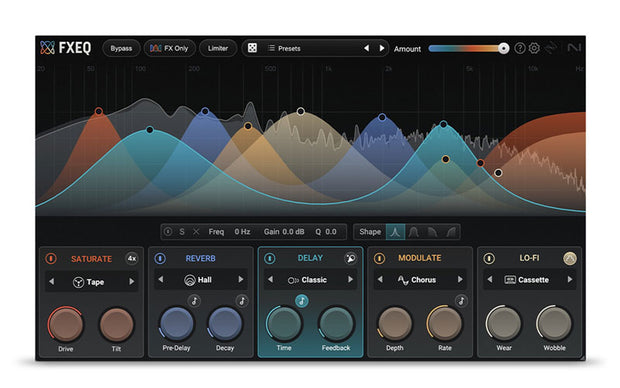Go to the previous preset arrow
The width and height of the screenshot is (620, 388).
point(367,48)
